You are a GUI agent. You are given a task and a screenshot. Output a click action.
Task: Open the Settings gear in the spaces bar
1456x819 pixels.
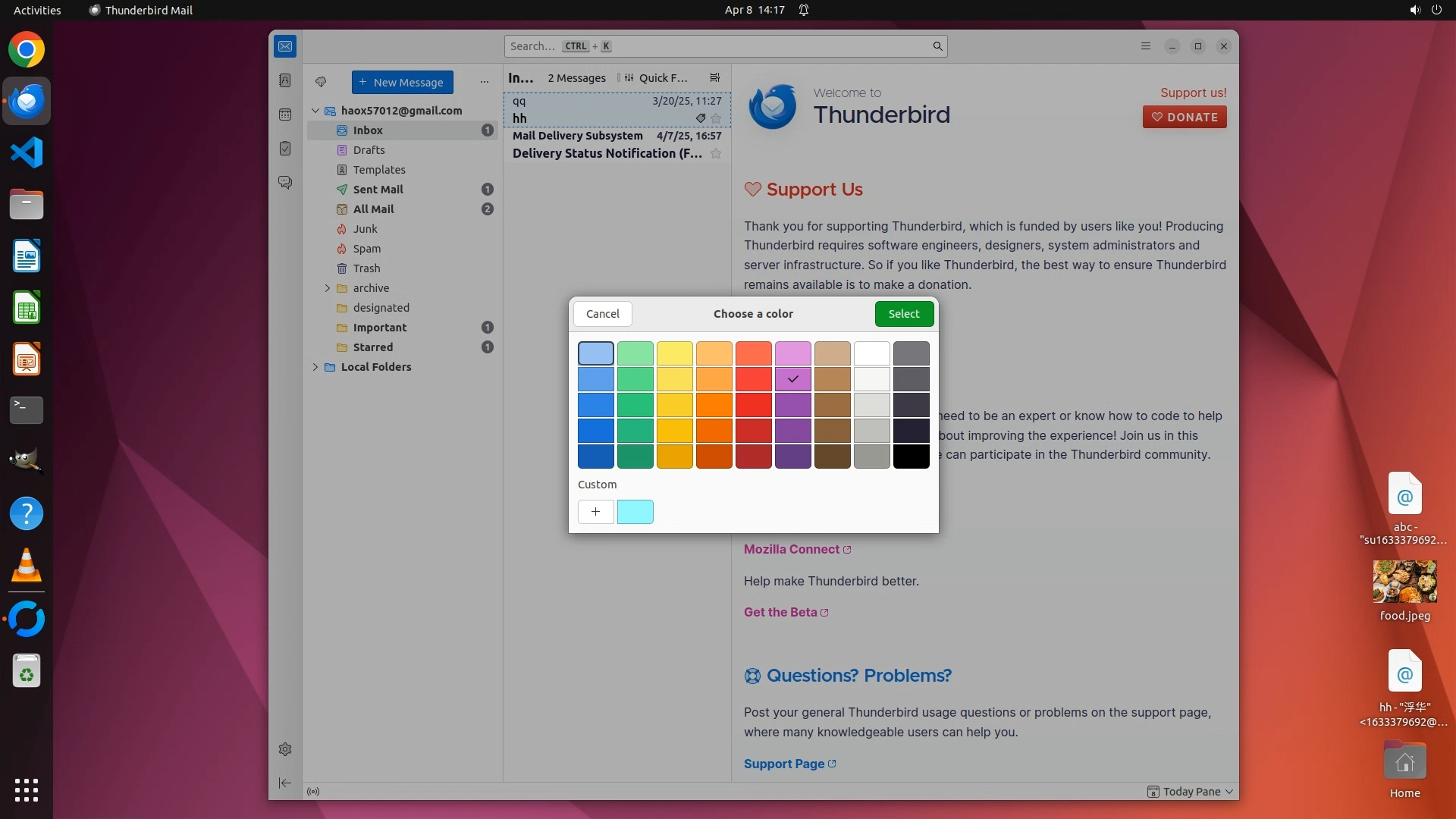point(285,749)
